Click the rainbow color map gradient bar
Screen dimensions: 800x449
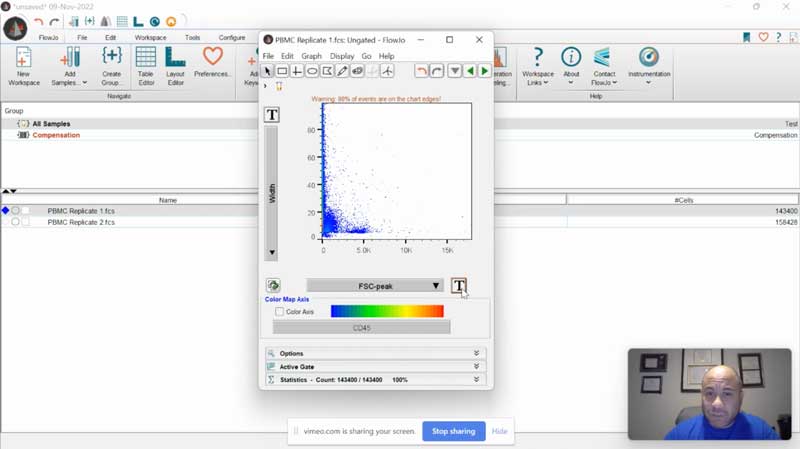[x=387, y=311]
